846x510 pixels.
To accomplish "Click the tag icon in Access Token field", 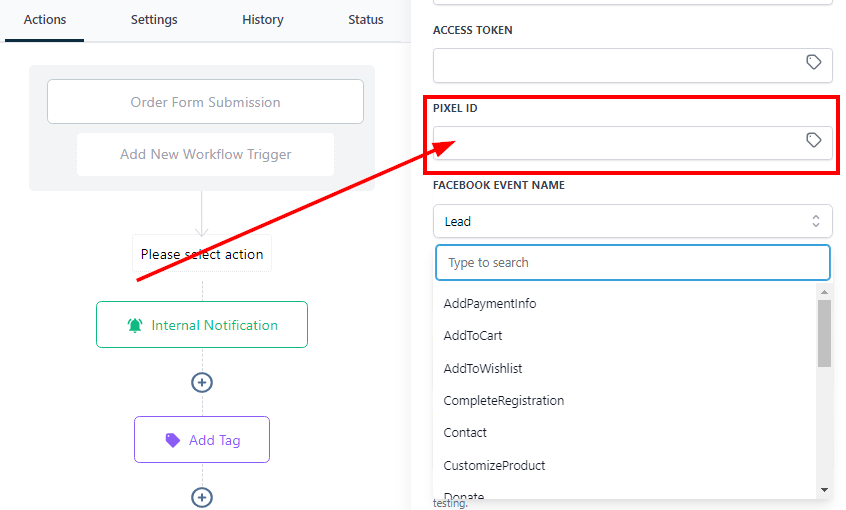I will (814, 63).
